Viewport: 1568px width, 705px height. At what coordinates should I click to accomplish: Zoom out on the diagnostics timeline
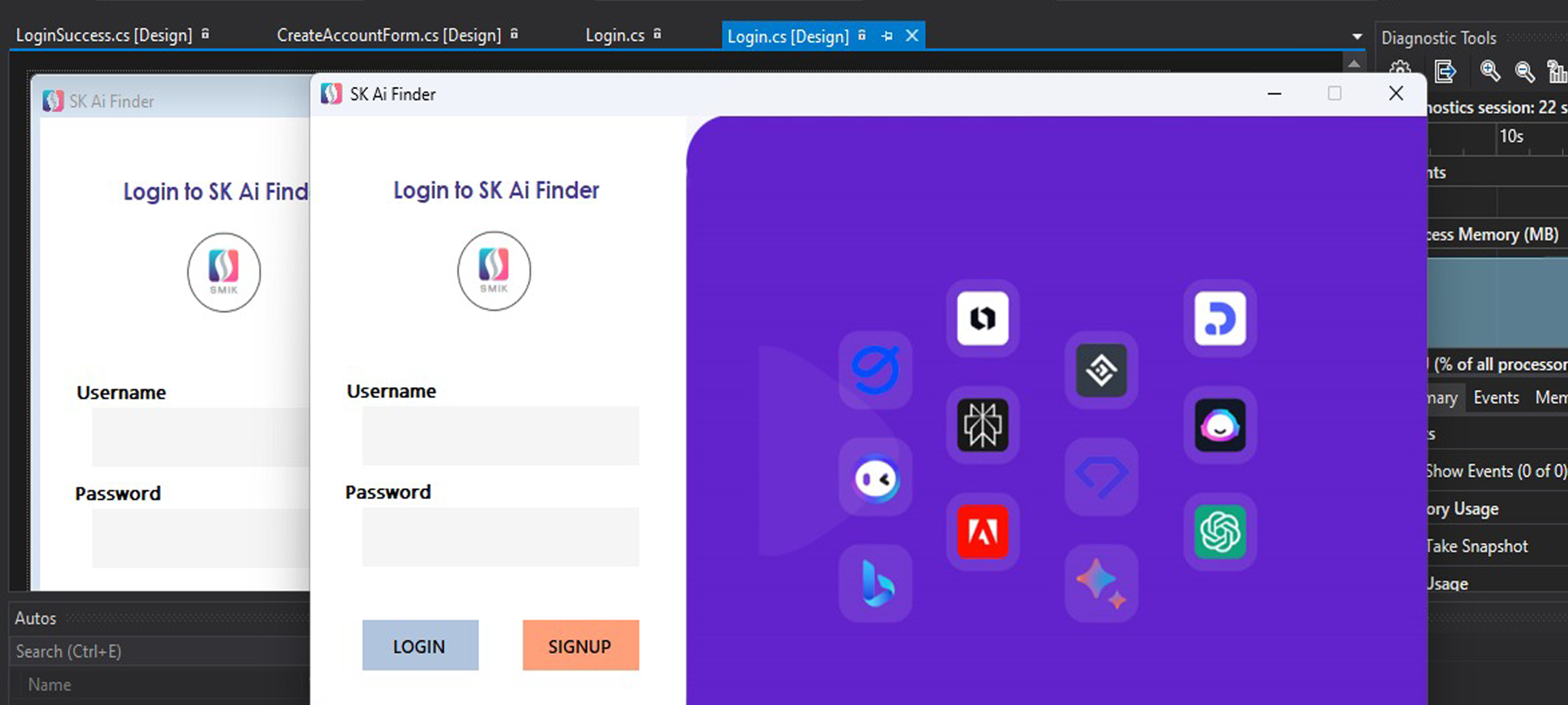(x=1524, y=71)
